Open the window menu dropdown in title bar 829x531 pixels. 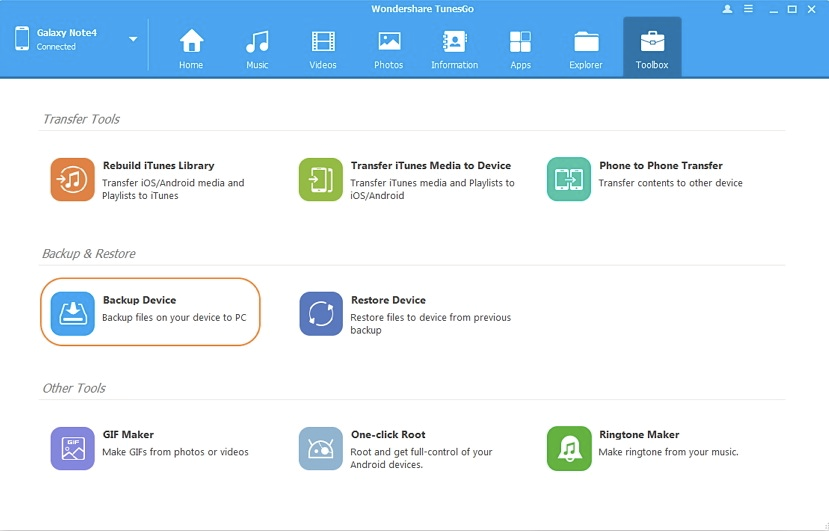point(749,9)
